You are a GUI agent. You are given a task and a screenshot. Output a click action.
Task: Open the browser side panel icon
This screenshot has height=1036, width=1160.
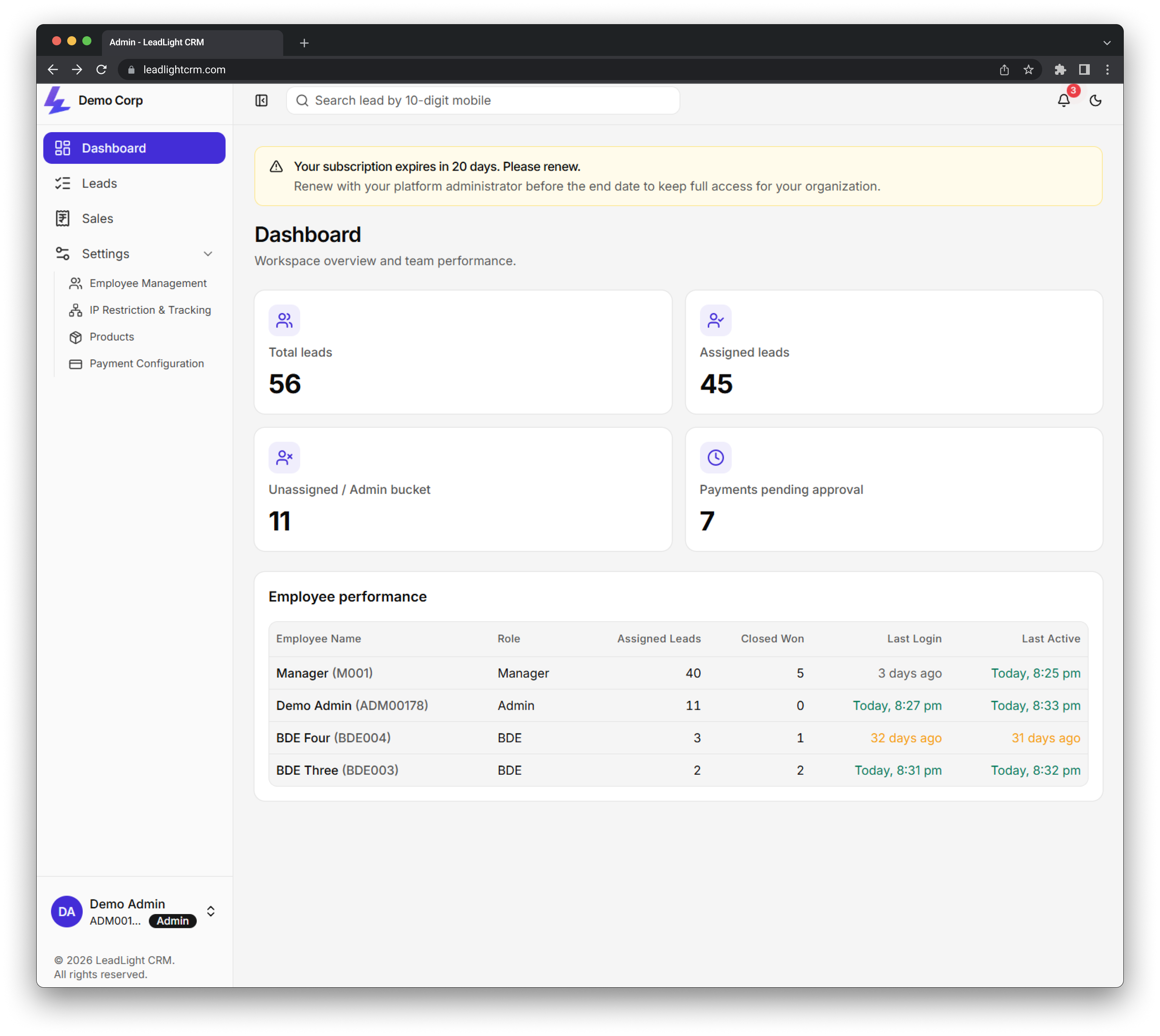click(x=1084, y=69)
